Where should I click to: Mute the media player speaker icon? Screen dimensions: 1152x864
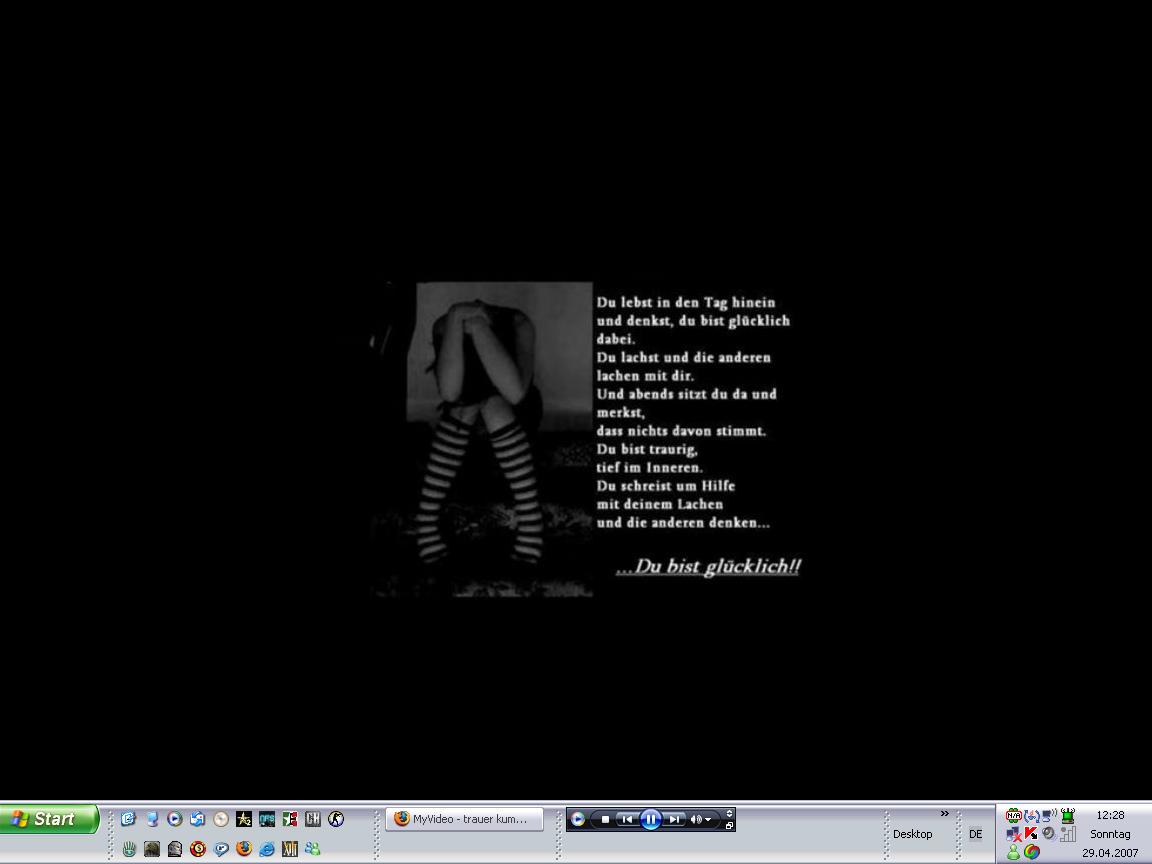click(696, 819)
